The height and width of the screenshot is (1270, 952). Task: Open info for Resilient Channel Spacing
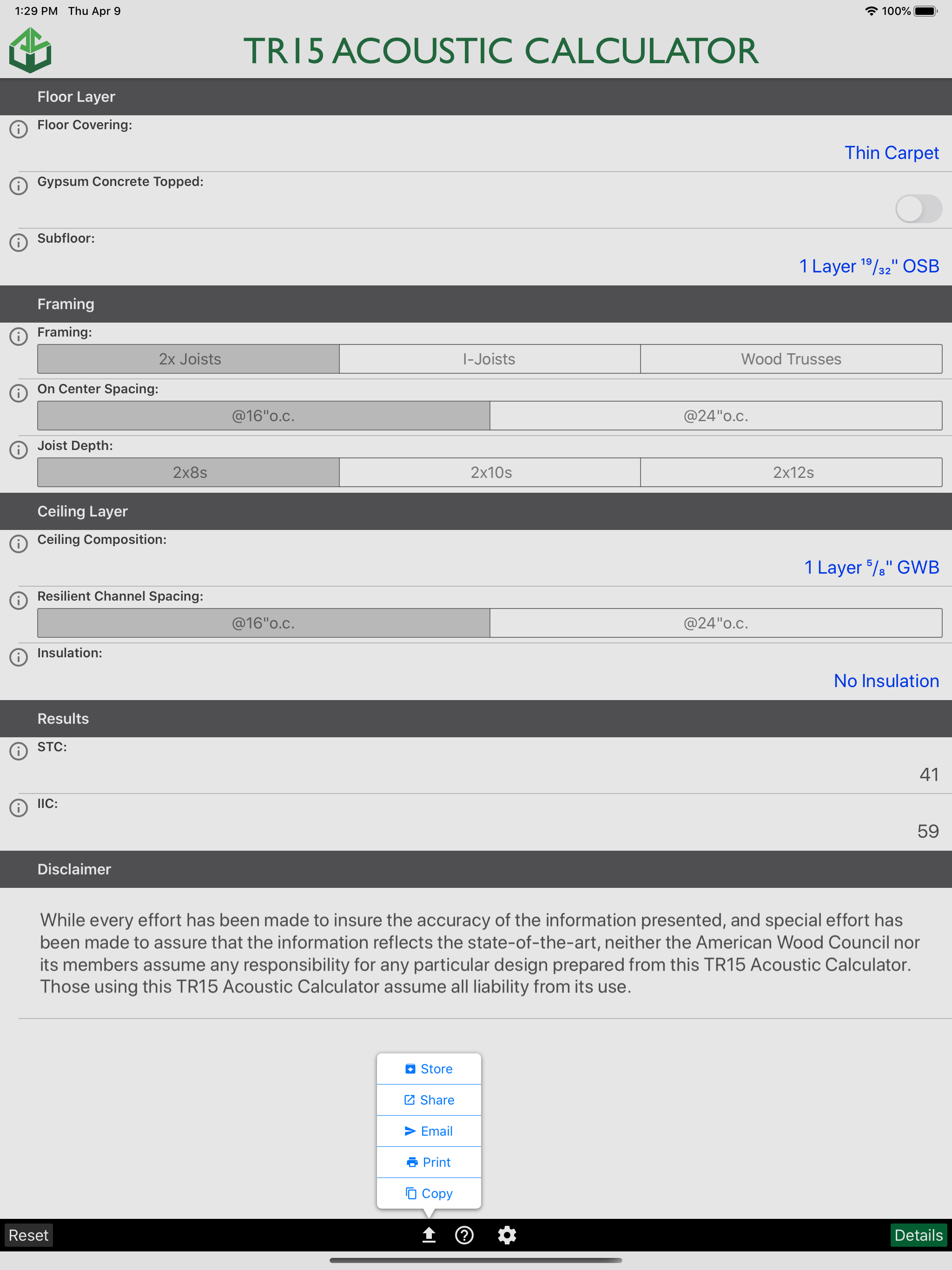tap(19, 601)
